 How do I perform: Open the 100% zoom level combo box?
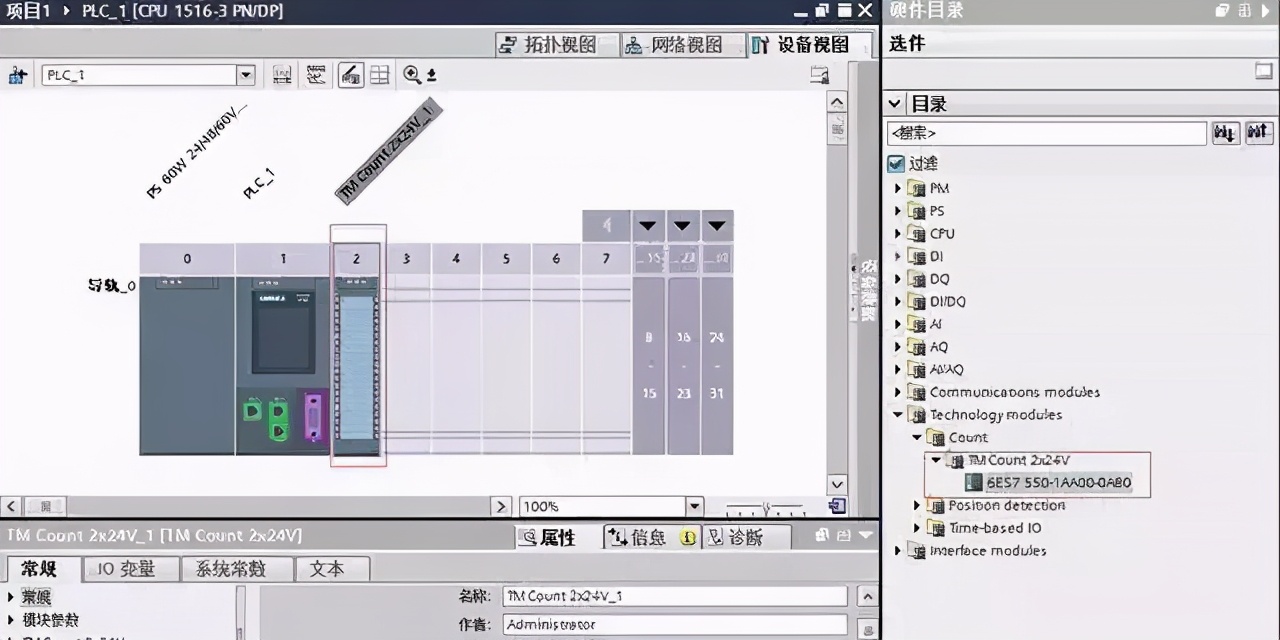click(x=694, y=506)
